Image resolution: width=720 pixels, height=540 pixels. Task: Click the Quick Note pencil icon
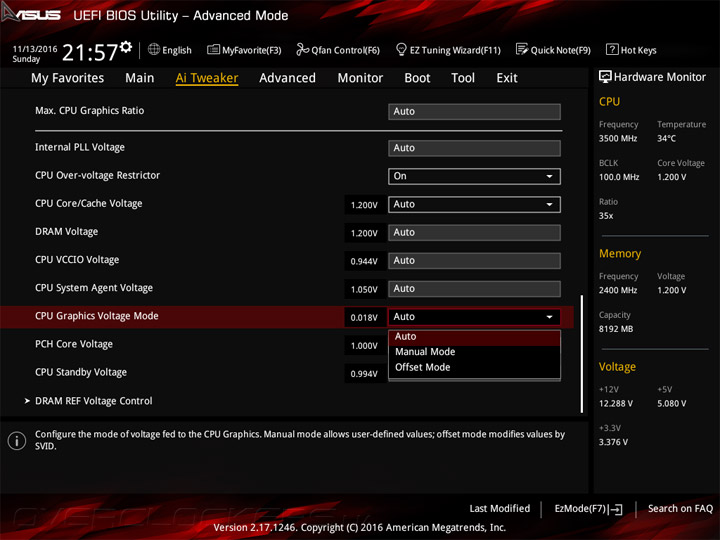[522, 49]
